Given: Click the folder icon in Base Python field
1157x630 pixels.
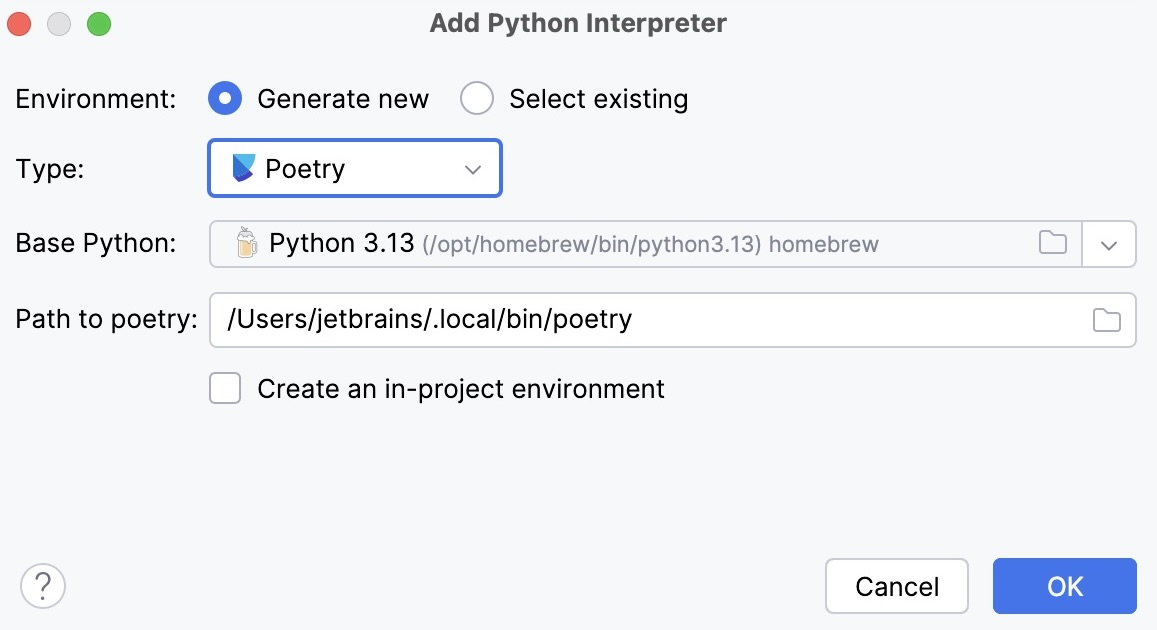Looking at the screenshot, I should [x=1052, y=243].
